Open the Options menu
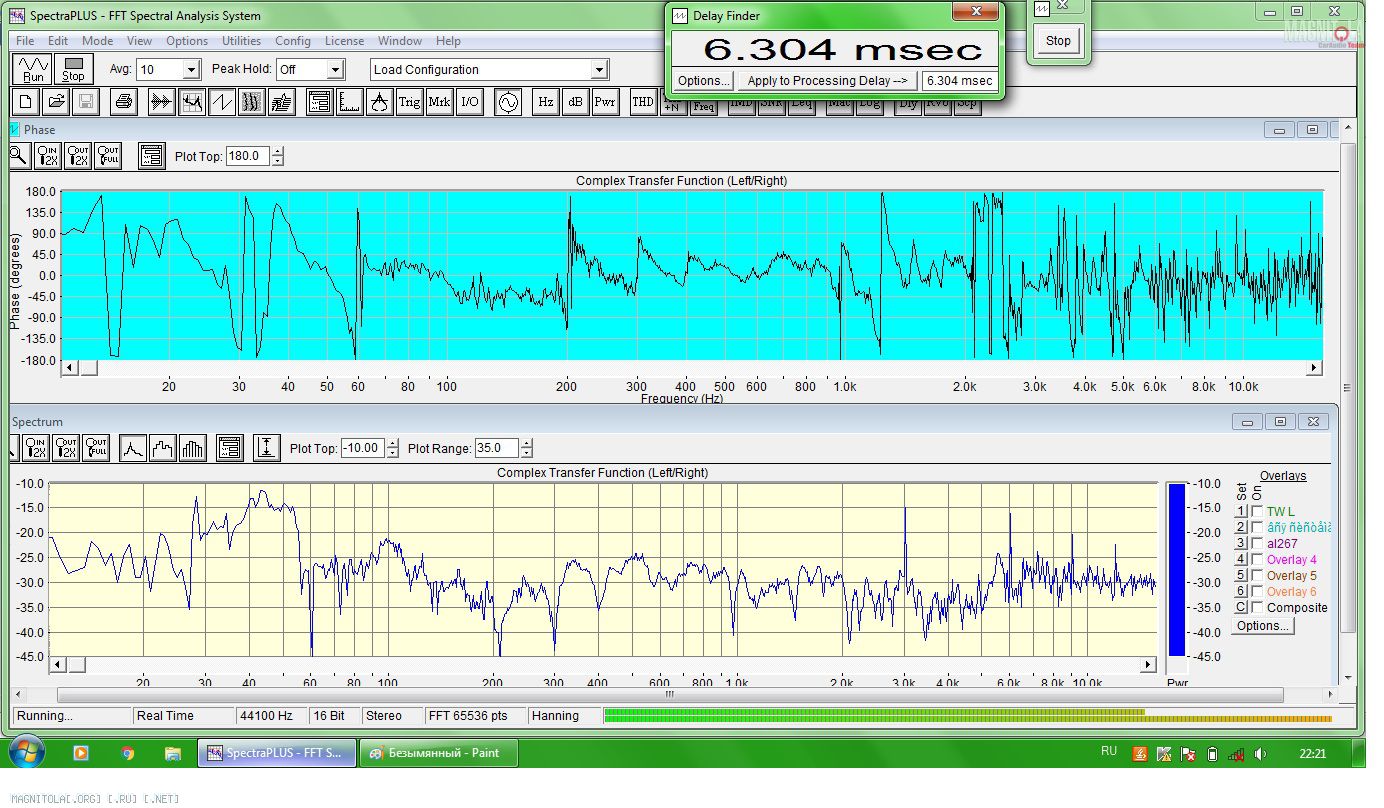Viewport: 1384px width, 808px height. click(x=187, y=41)
